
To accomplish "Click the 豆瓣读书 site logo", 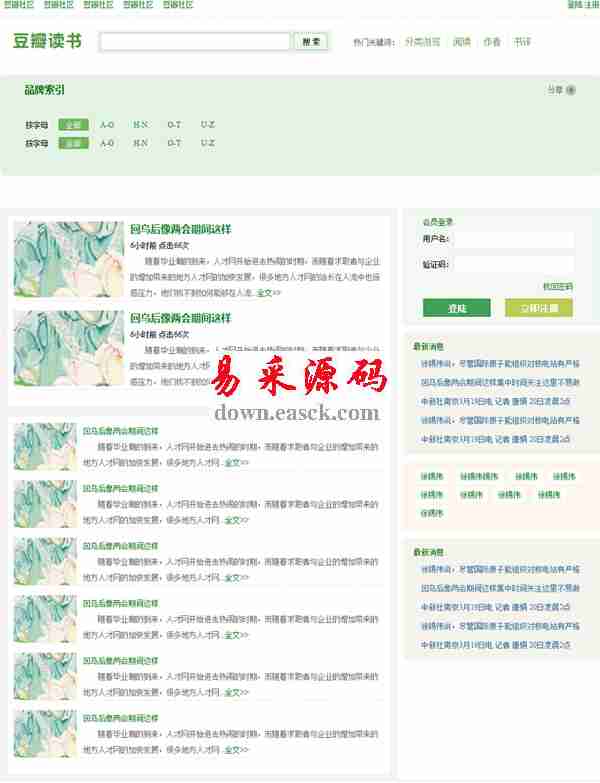I will click(47, 42).
